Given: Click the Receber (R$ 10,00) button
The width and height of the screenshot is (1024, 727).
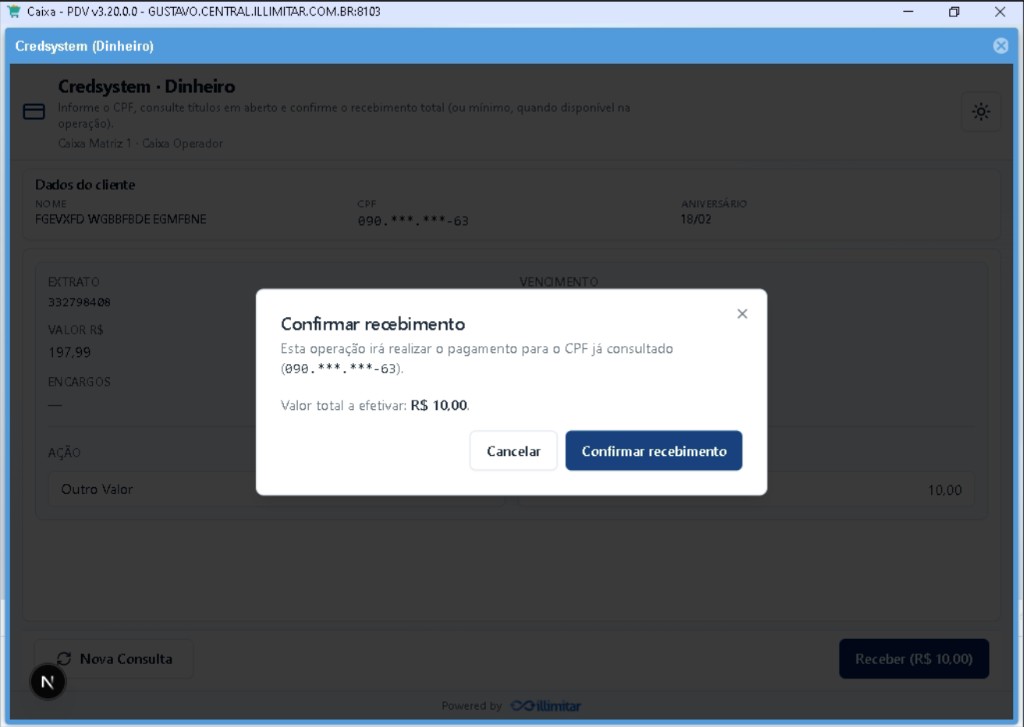Looking at the screenshot, I should pyautogui.click(x=914, y=658).
